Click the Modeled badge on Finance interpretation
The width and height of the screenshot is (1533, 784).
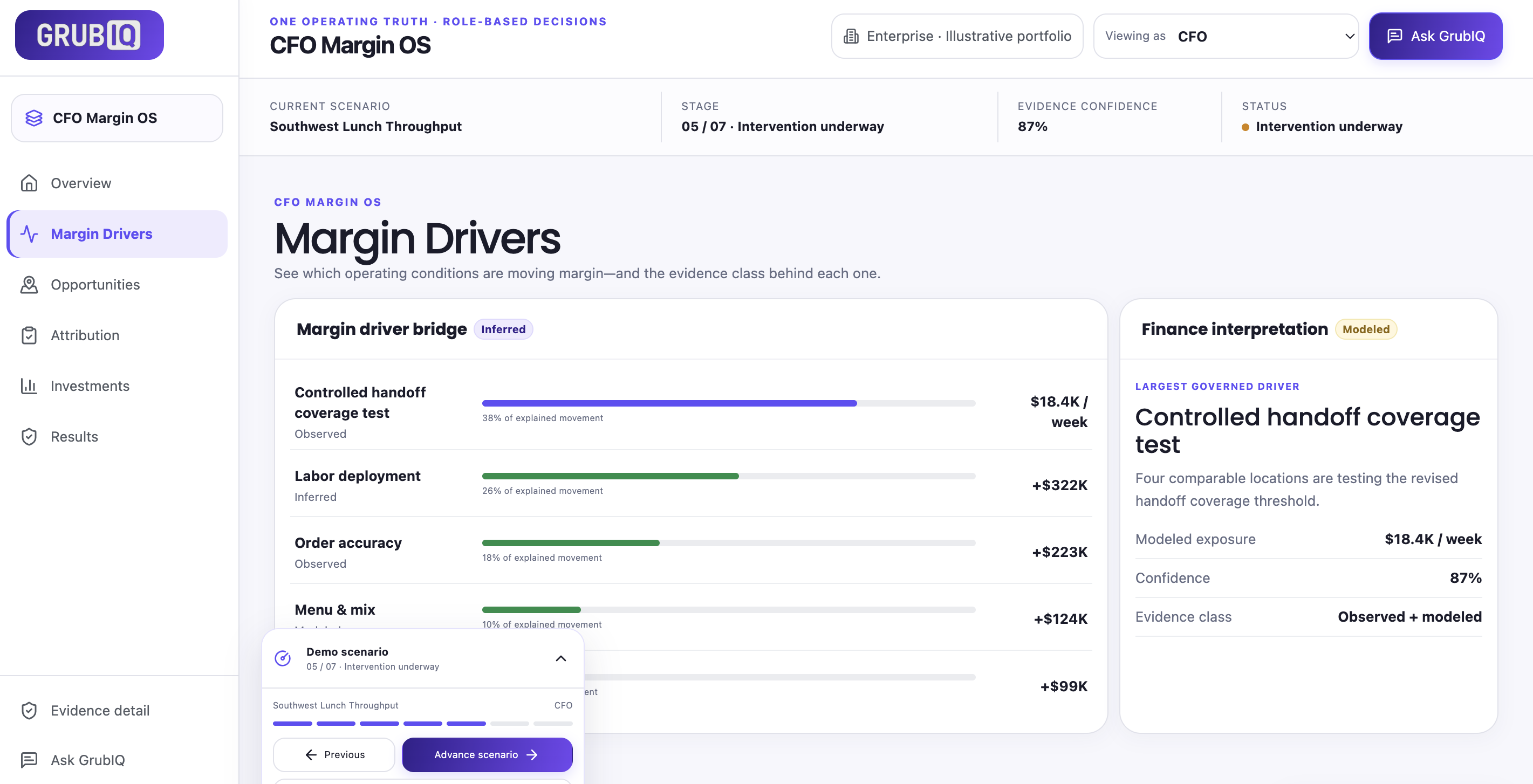[1366, 329]
